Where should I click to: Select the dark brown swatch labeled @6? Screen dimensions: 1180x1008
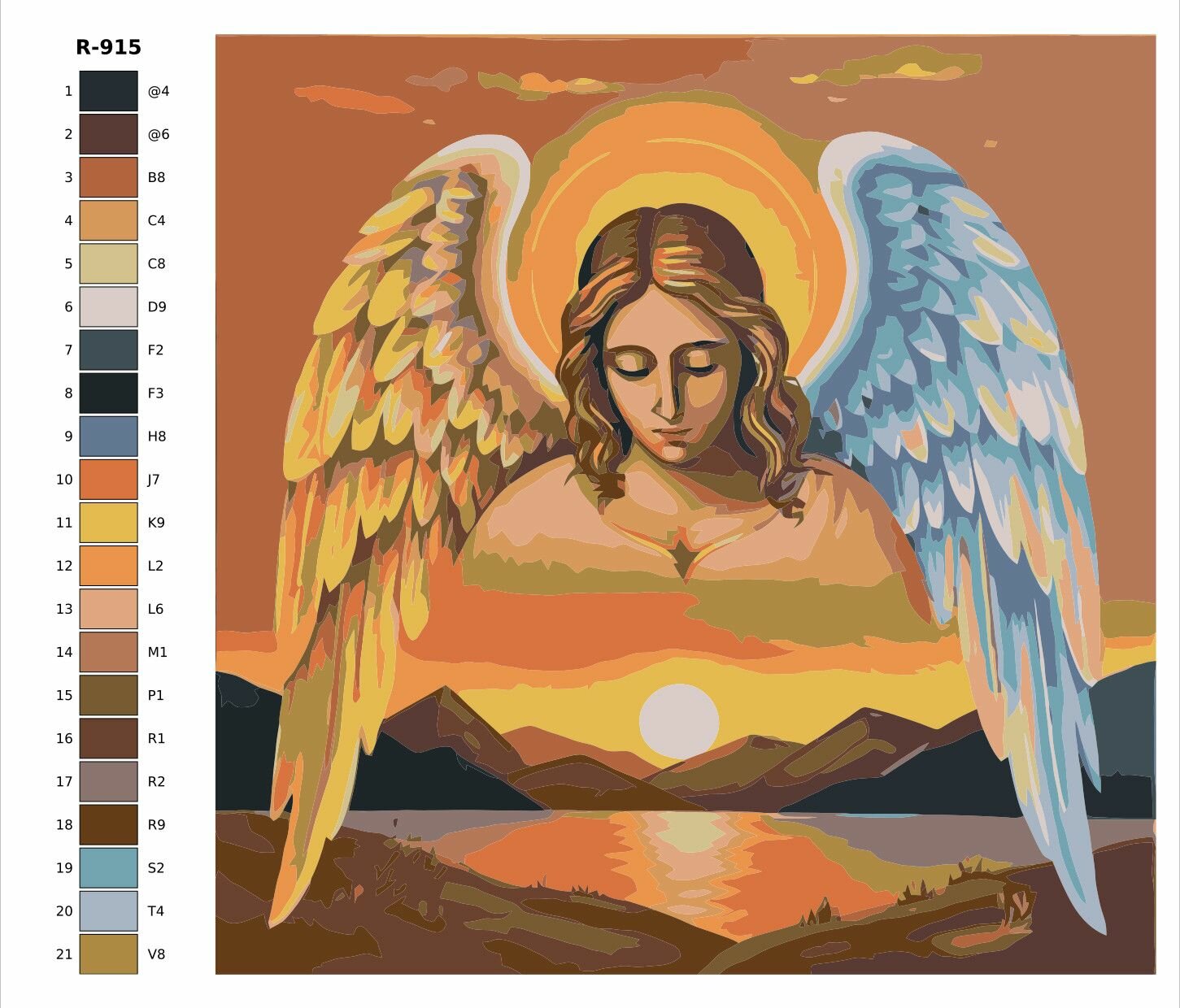108,134
